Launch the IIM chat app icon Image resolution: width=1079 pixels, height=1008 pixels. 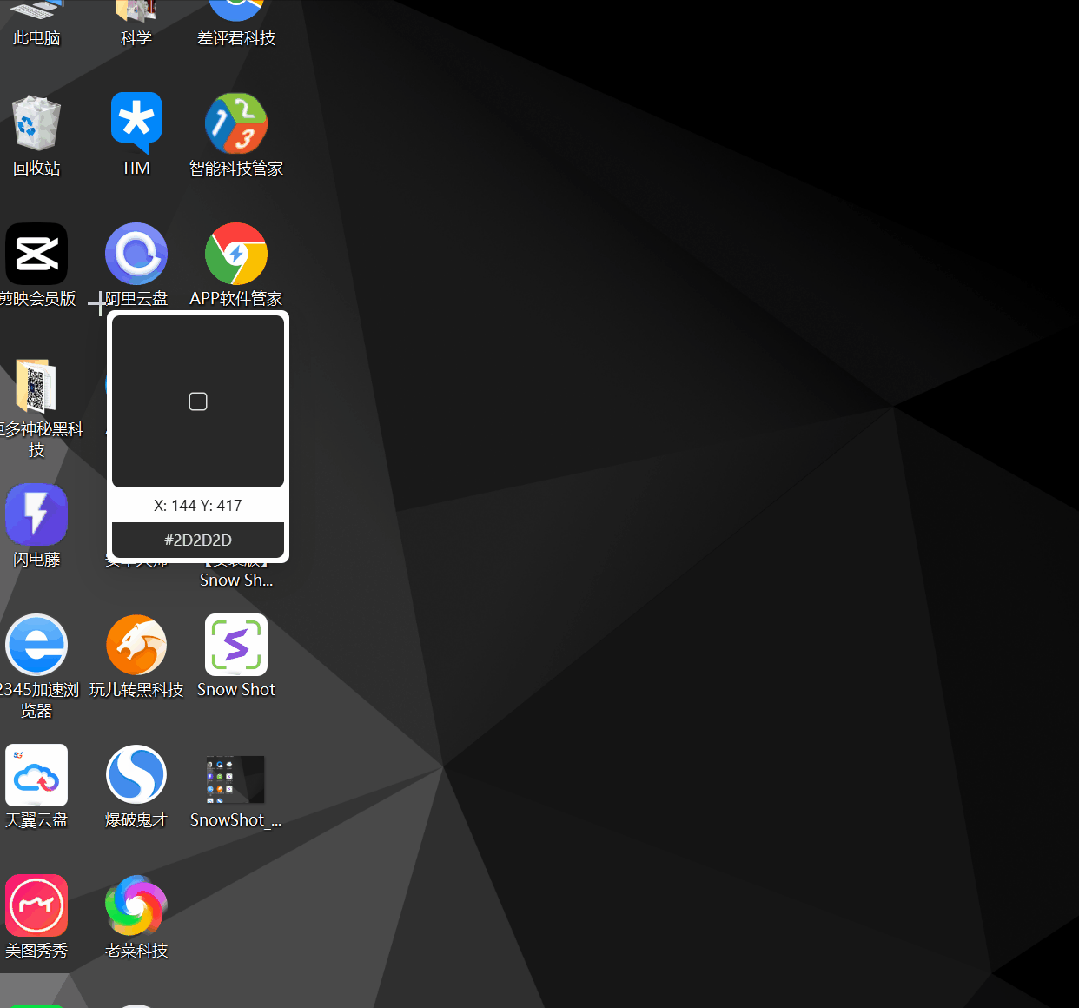click(x=136, y=122)
